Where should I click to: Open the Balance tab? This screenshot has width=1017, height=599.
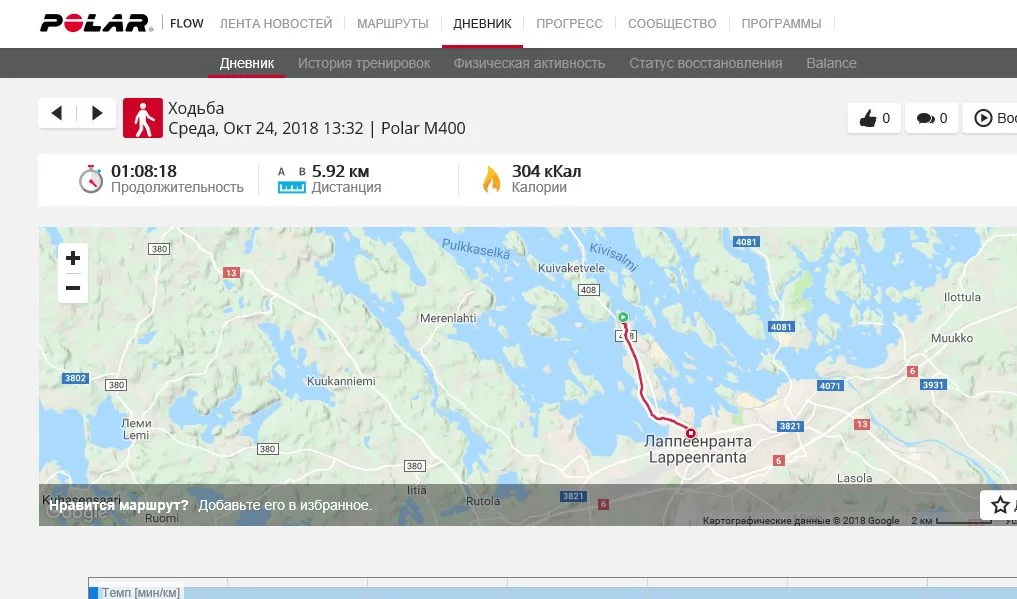[x=832, y=64]
